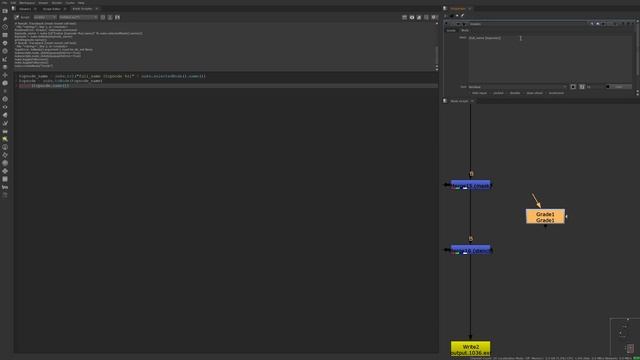The width and height of the screenshot is (640, 360).
Task: Open the Color nodes toolbar icon
Action: (5, 43)
